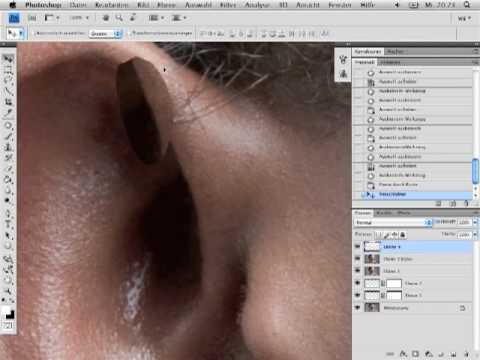Open Spotlight search in menu bar
This screenshot has width=480, height=360.
tap(467, 5)
